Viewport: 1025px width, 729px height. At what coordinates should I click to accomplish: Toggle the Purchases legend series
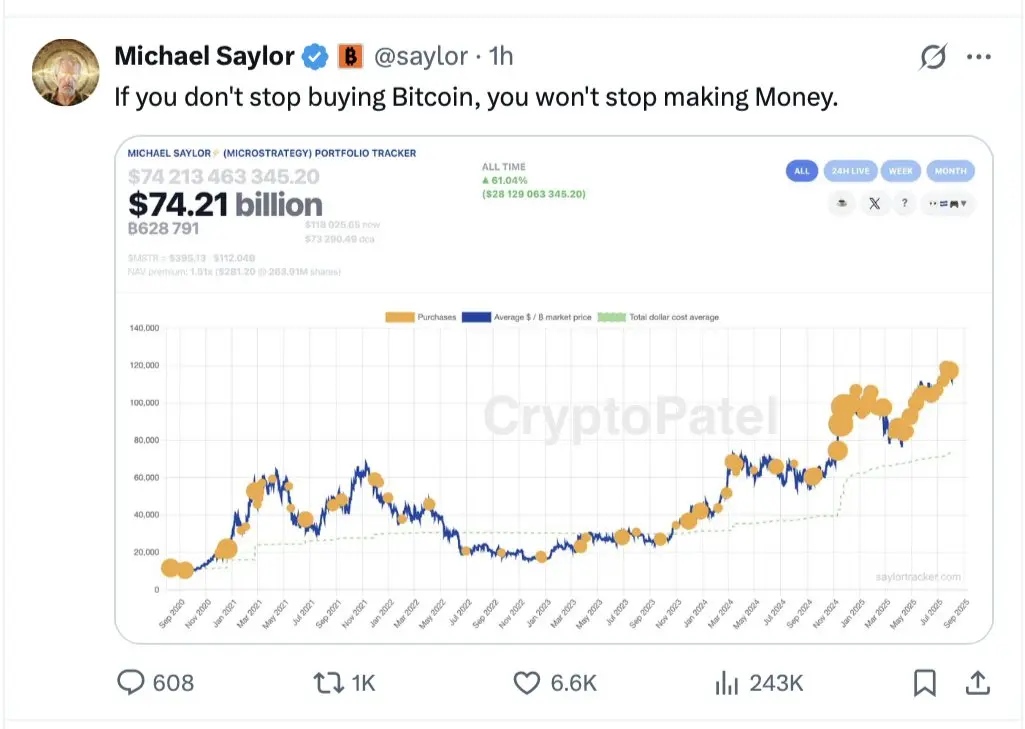click(x=420, y=317)
